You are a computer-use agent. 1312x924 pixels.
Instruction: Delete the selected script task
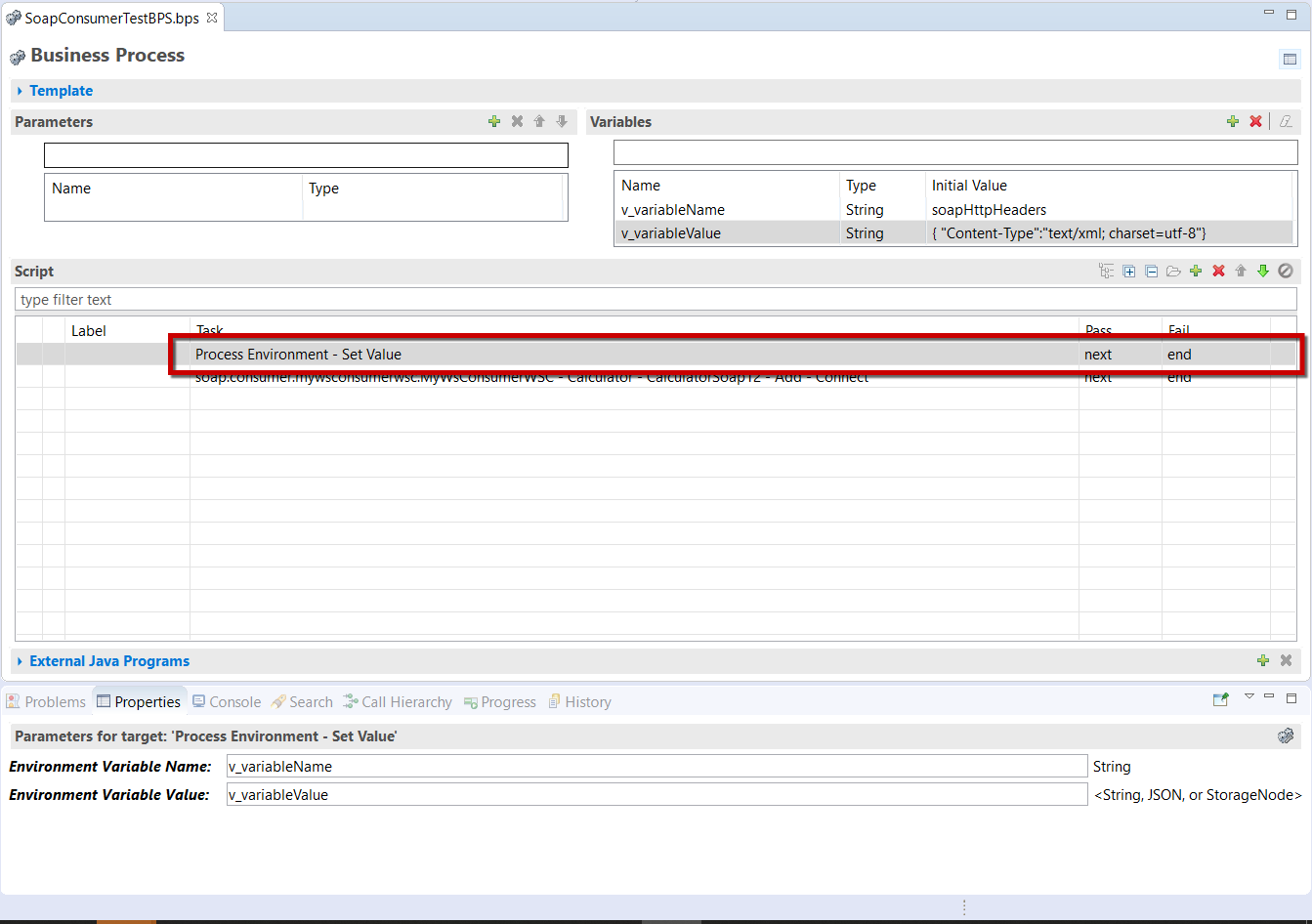(x=1218, y=271)
